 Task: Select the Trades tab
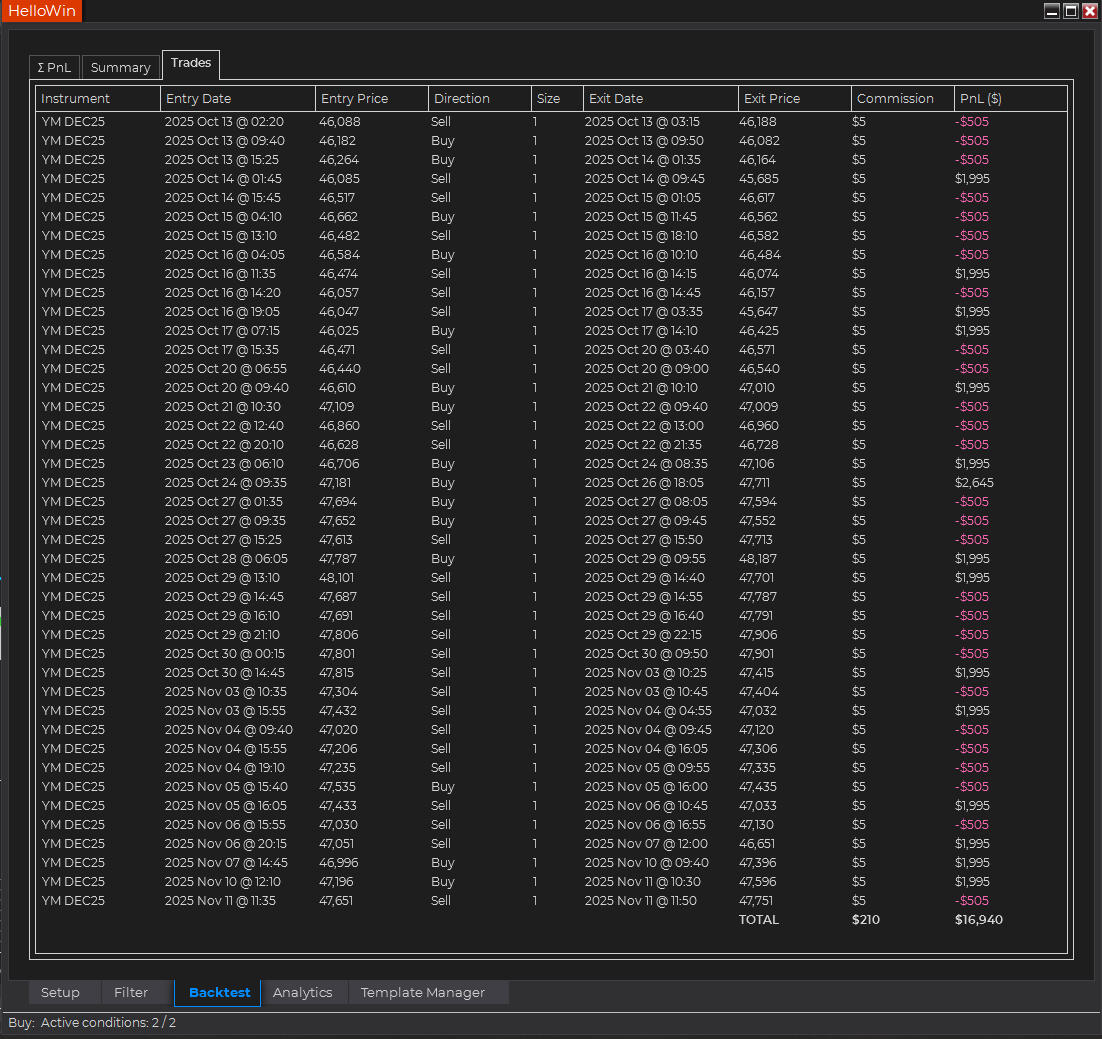pos(191,63)
